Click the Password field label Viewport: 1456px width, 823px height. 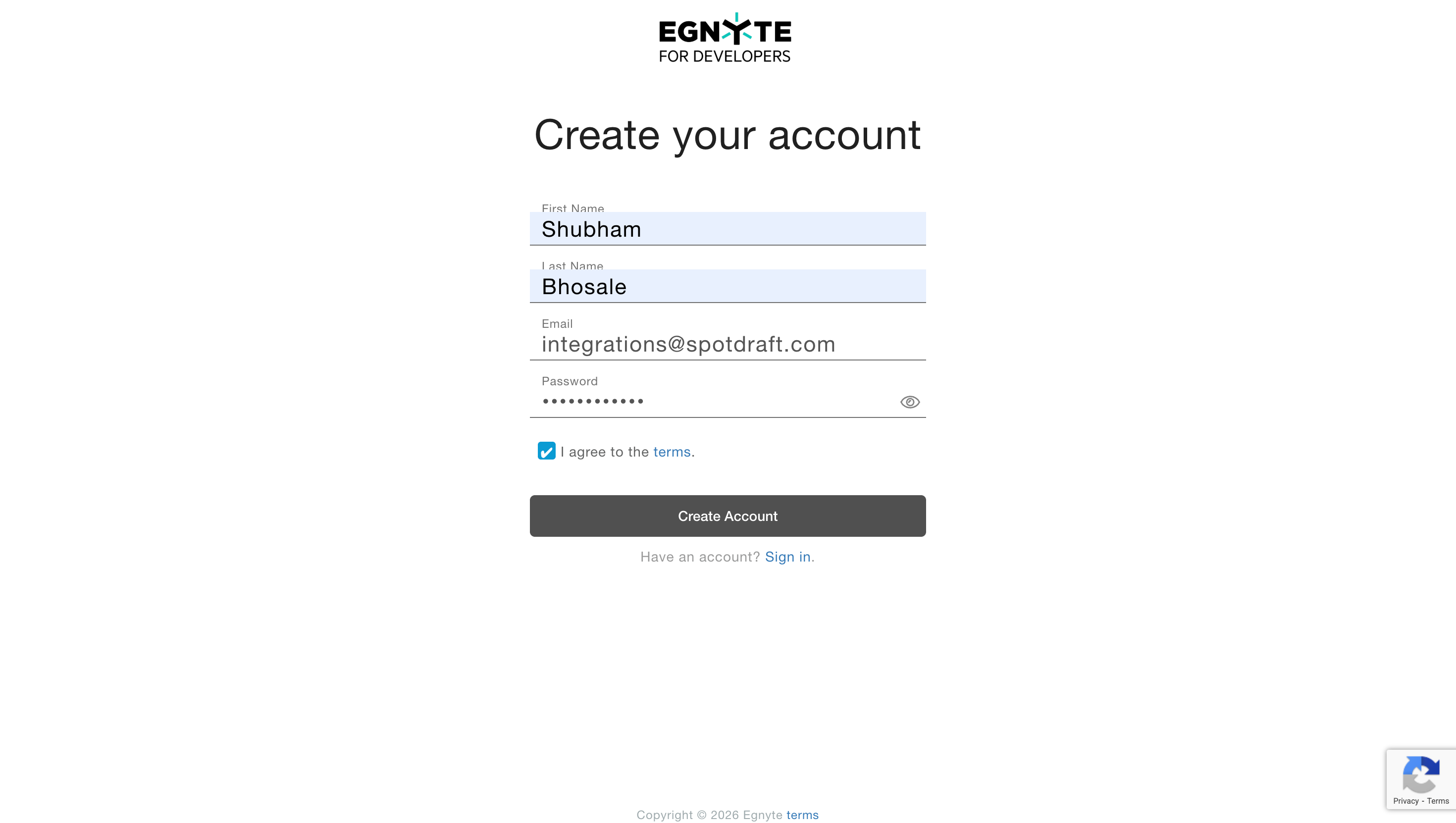[569, 382]
